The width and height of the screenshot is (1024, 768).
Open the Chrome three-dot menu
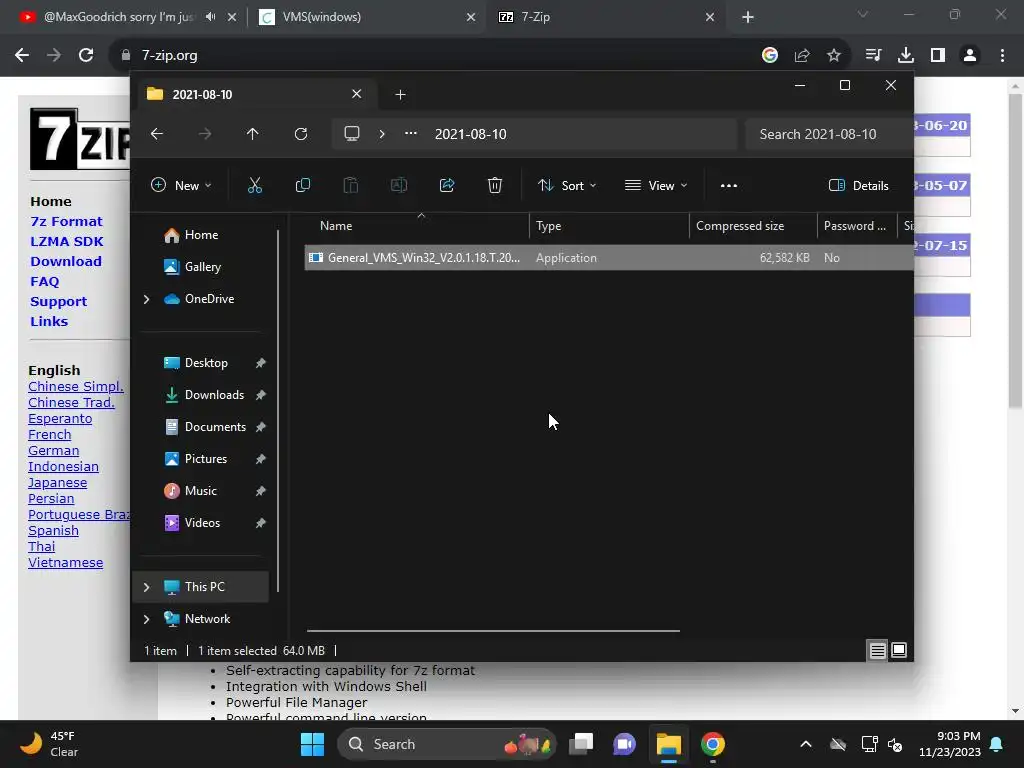point(1002,55)
